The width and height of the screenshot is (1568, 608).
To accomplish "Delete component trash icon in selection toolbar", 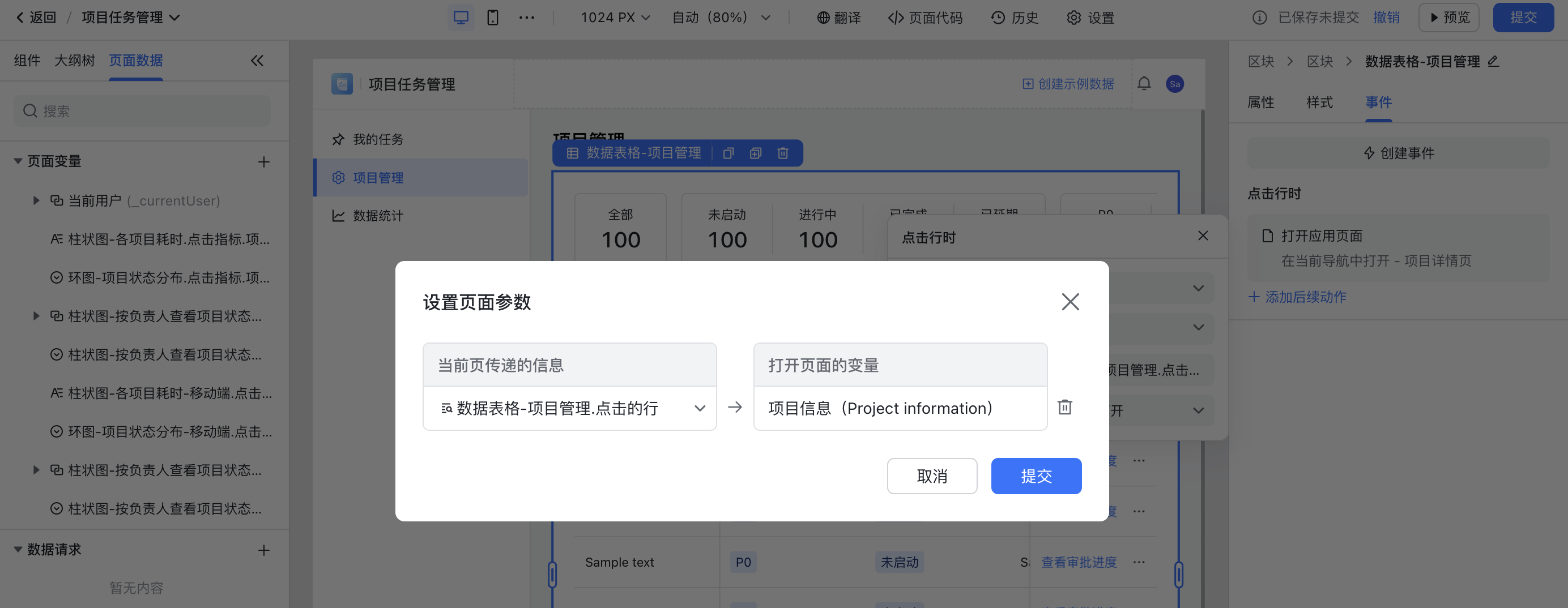I will click(x=783, y=153).
